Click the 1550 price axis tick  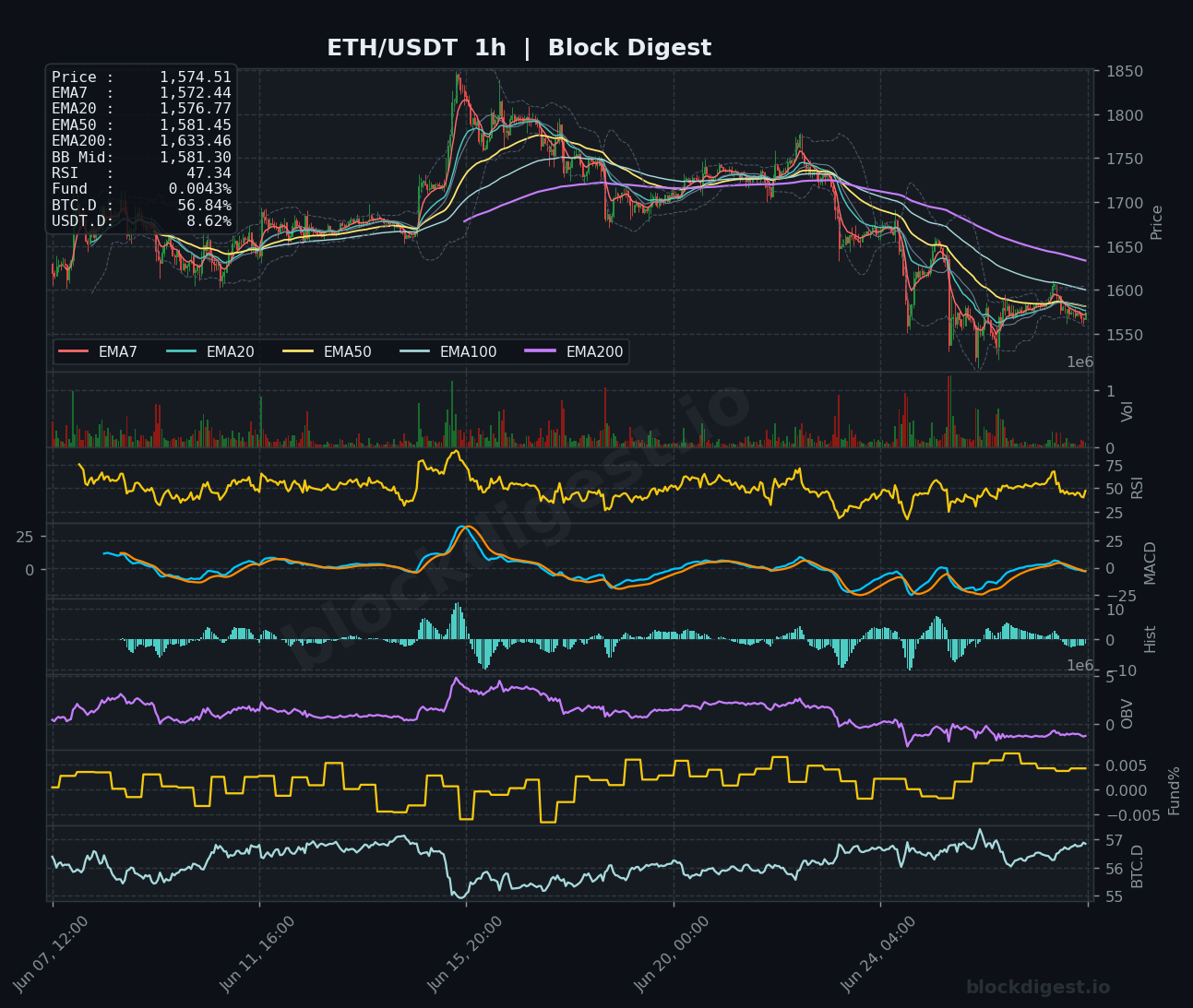[1125, 336]
